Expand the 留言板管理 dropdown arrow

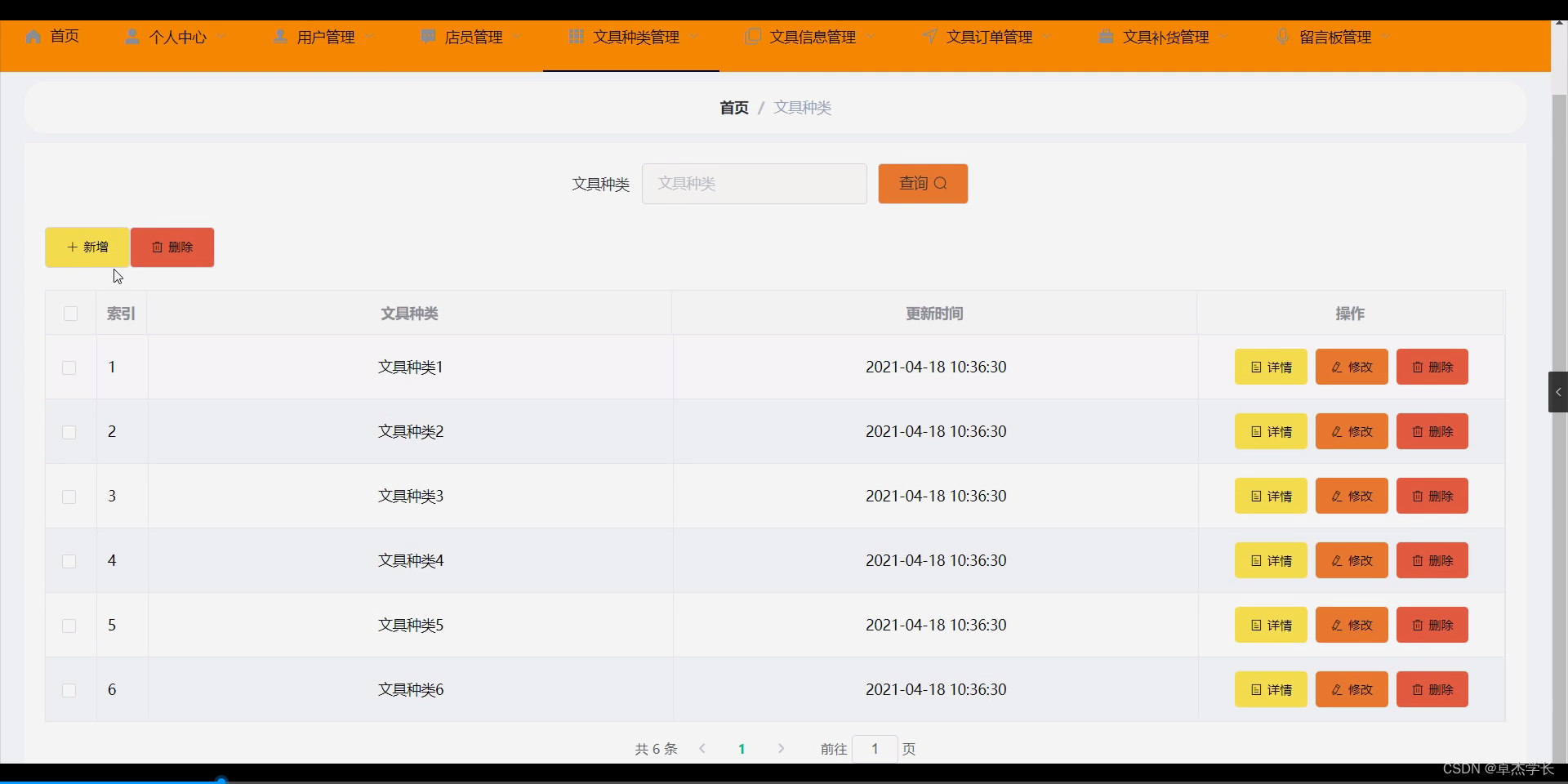tap(1386, 38)
